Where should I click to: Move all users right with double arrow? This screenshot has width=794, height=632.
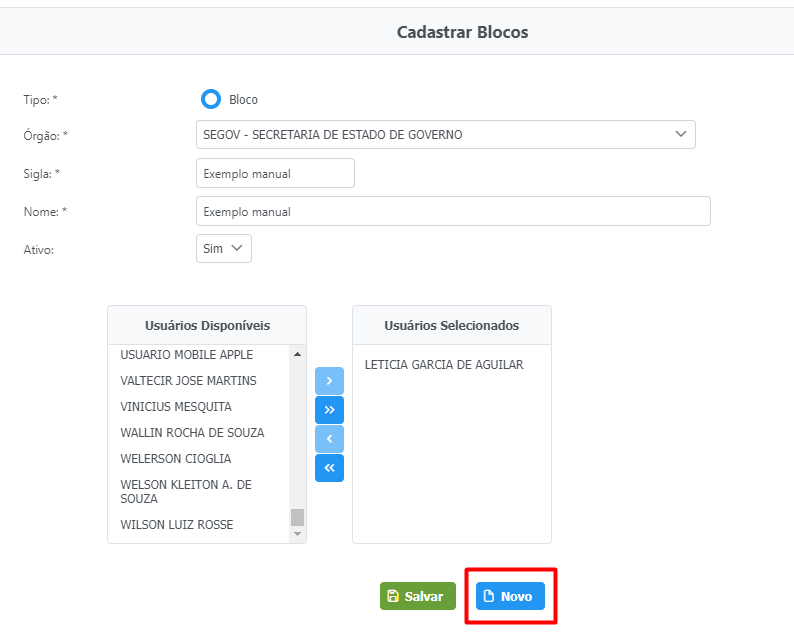click(329, 410)
